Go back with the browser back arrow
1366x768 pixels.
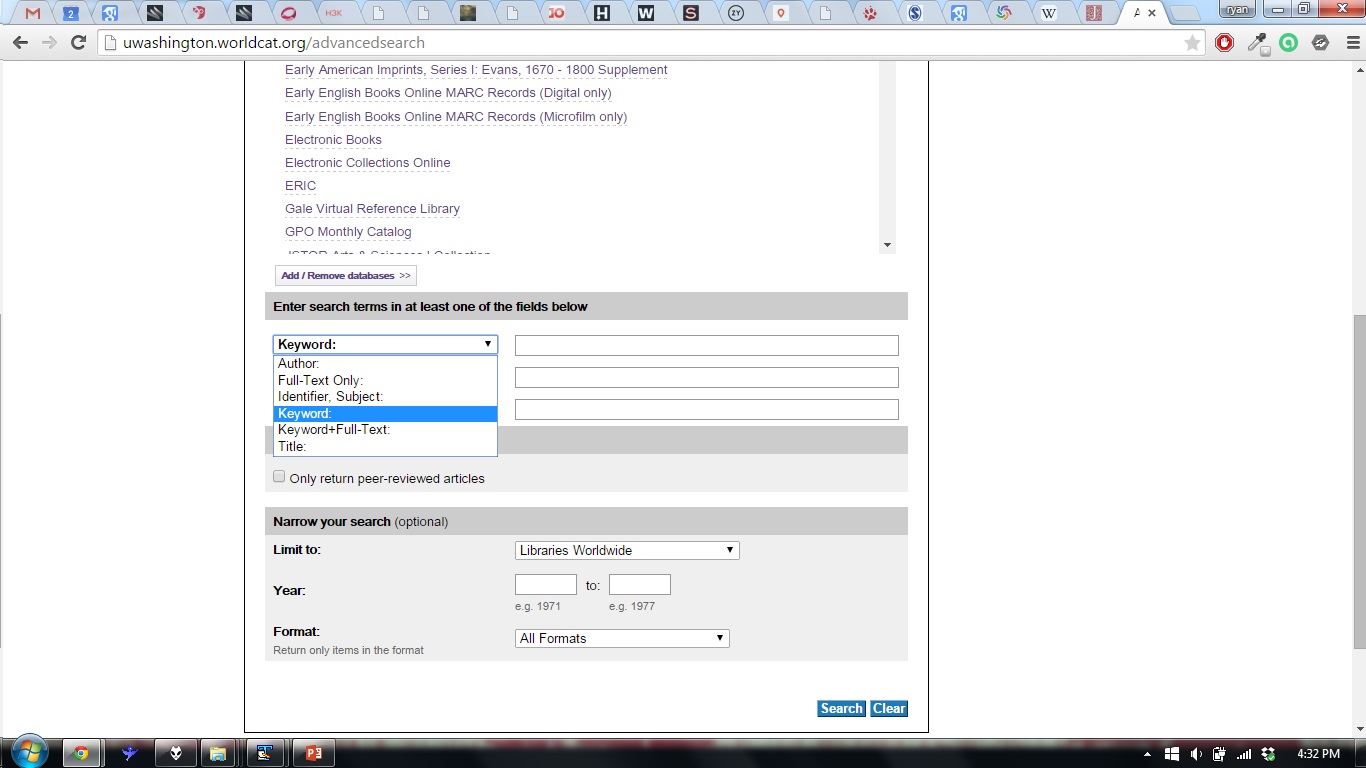click(x=20, y=43)
